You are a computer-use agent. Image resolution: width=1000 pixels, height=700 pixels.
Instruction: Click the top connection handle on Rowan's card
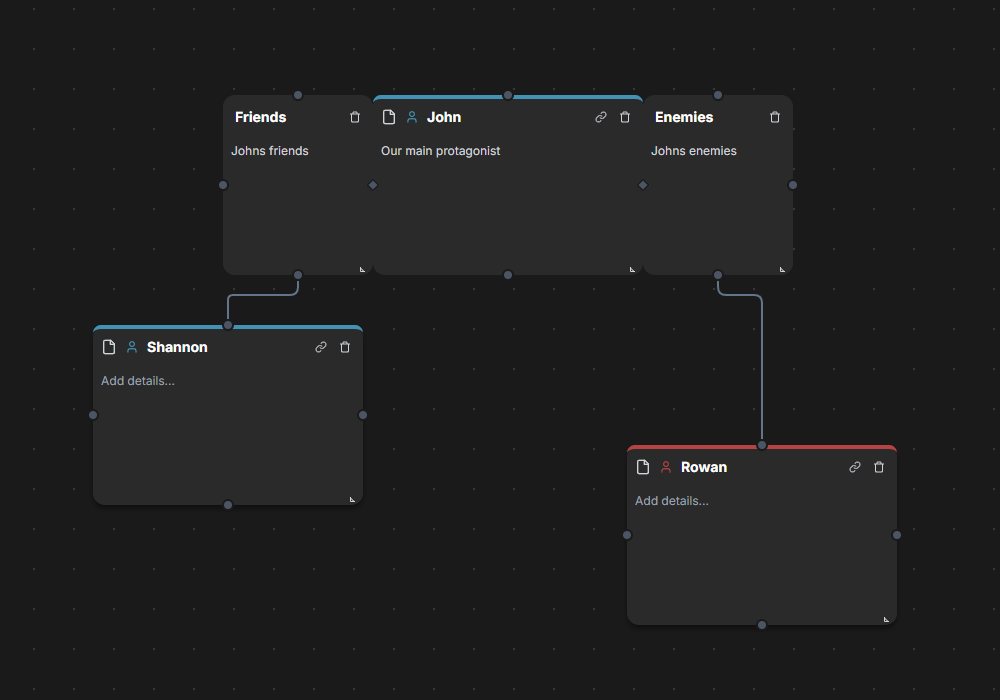[762, 444]
